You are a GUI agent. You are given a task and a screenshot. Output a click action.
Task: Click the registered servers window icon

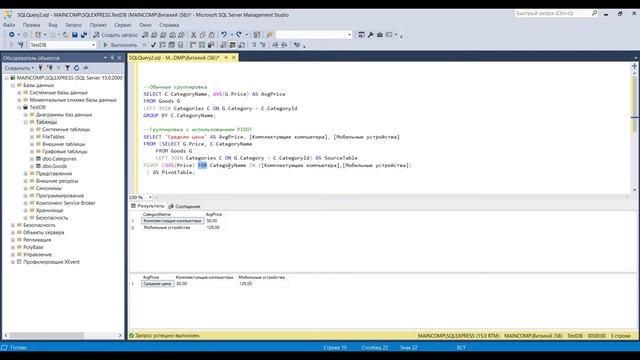pyautogui.click(x=361, y=35)
